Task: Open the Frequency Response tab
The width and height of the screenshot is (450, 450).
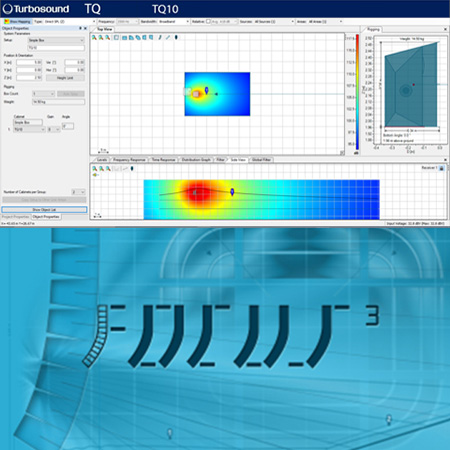Action: click(129, 160)
